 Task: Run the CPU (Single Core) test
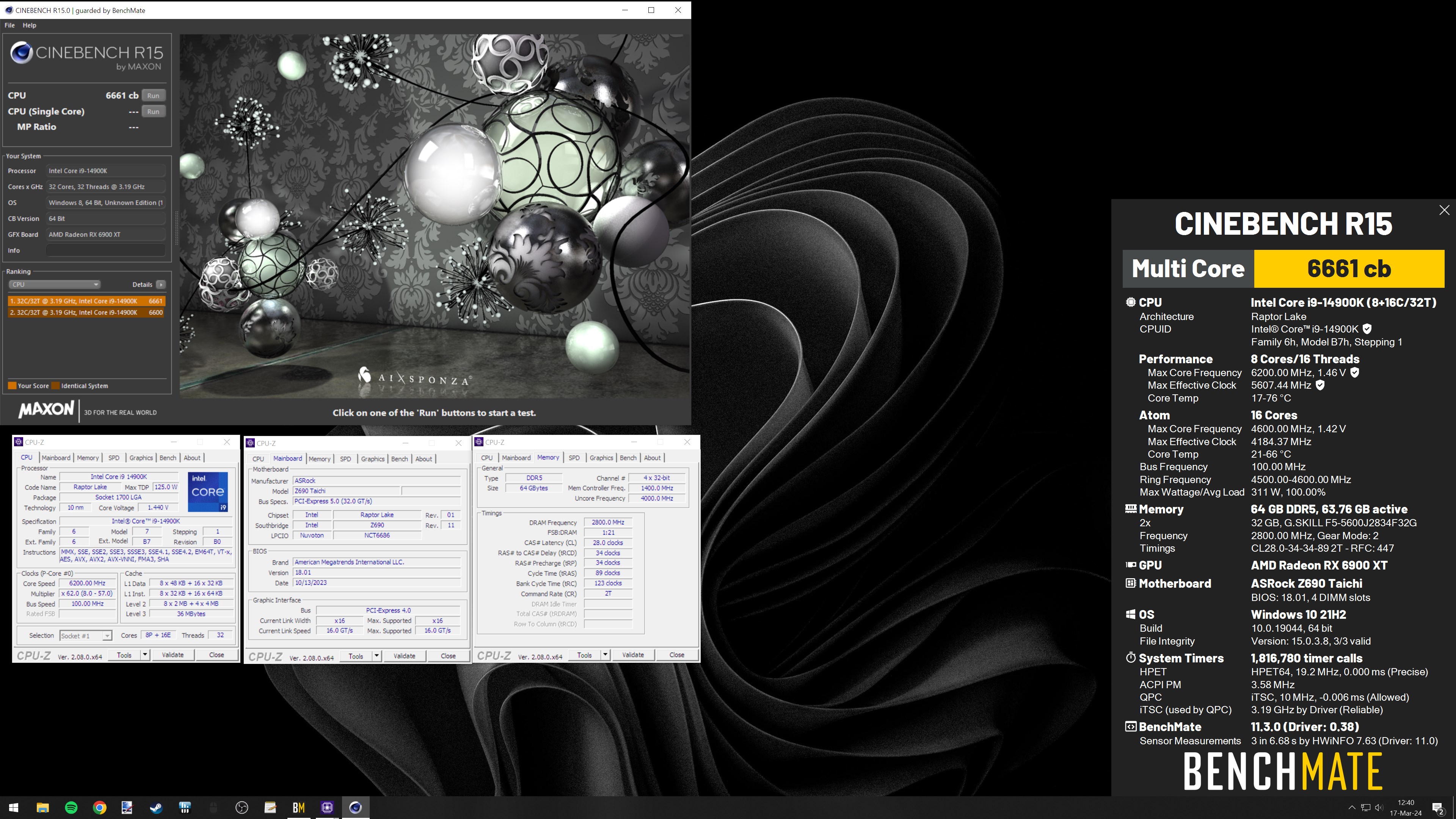(x=153, y=111)
